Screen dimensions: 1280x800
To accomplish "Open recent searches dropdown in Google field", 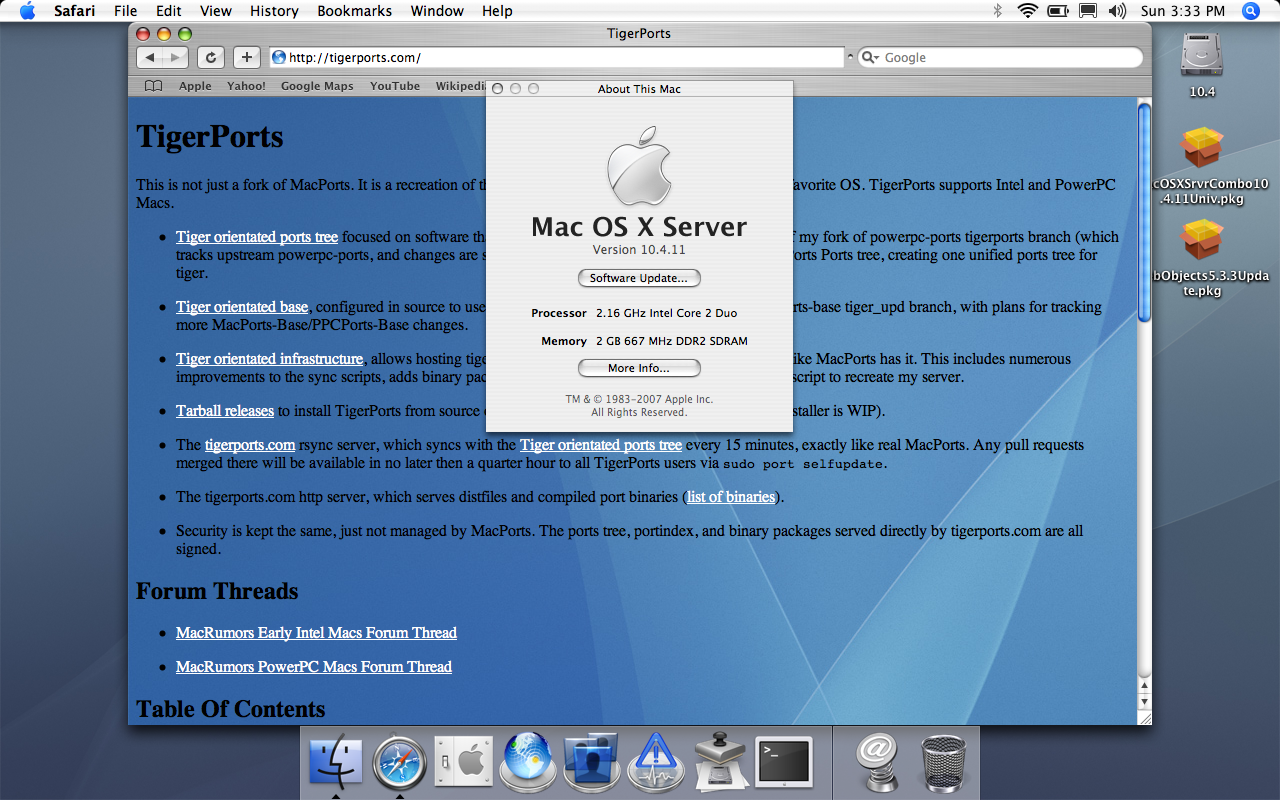I will (x=871, y=57).
